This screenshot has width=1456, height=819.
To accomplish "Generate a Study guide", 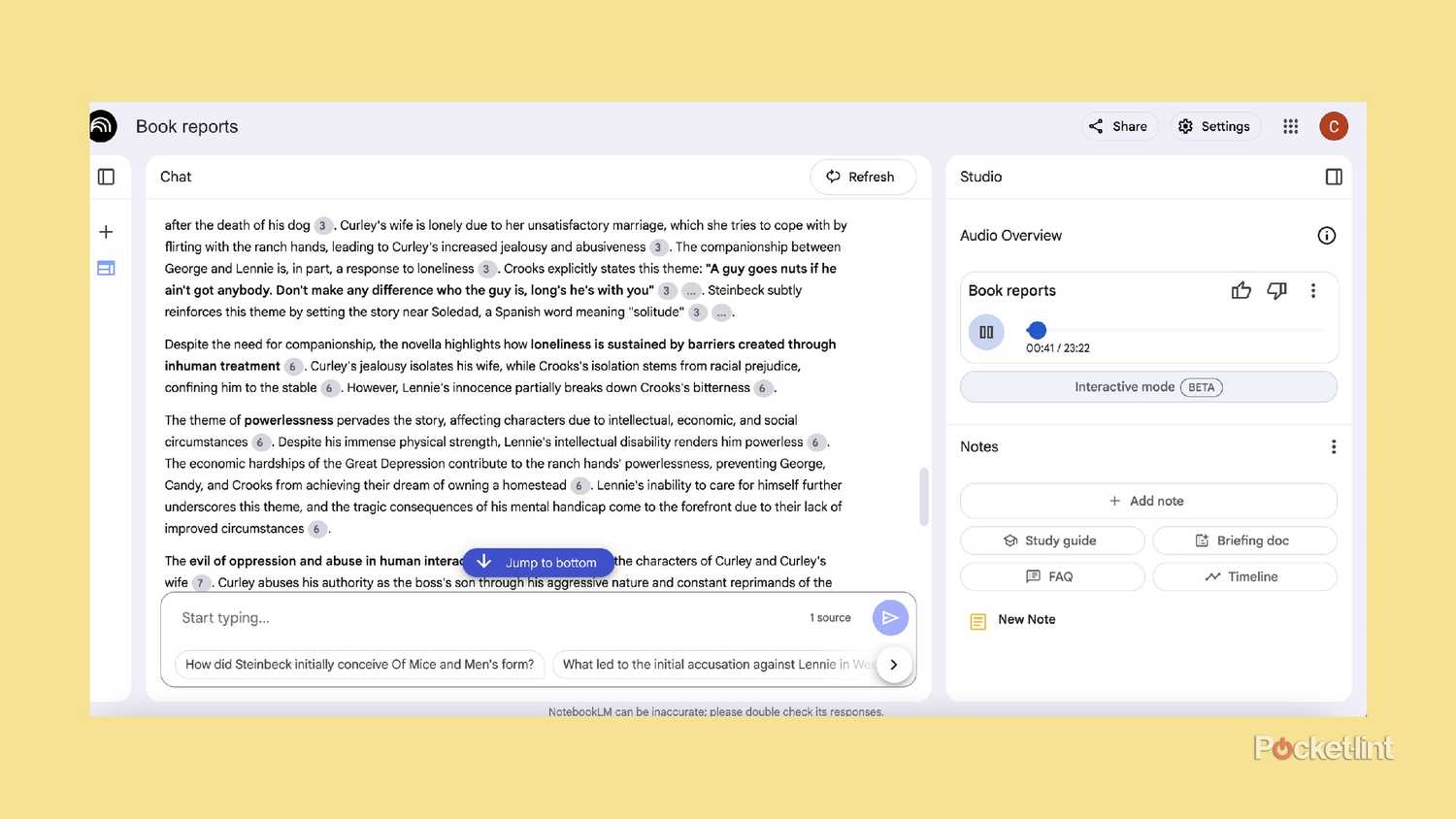I will click(x=1052, y=541).
